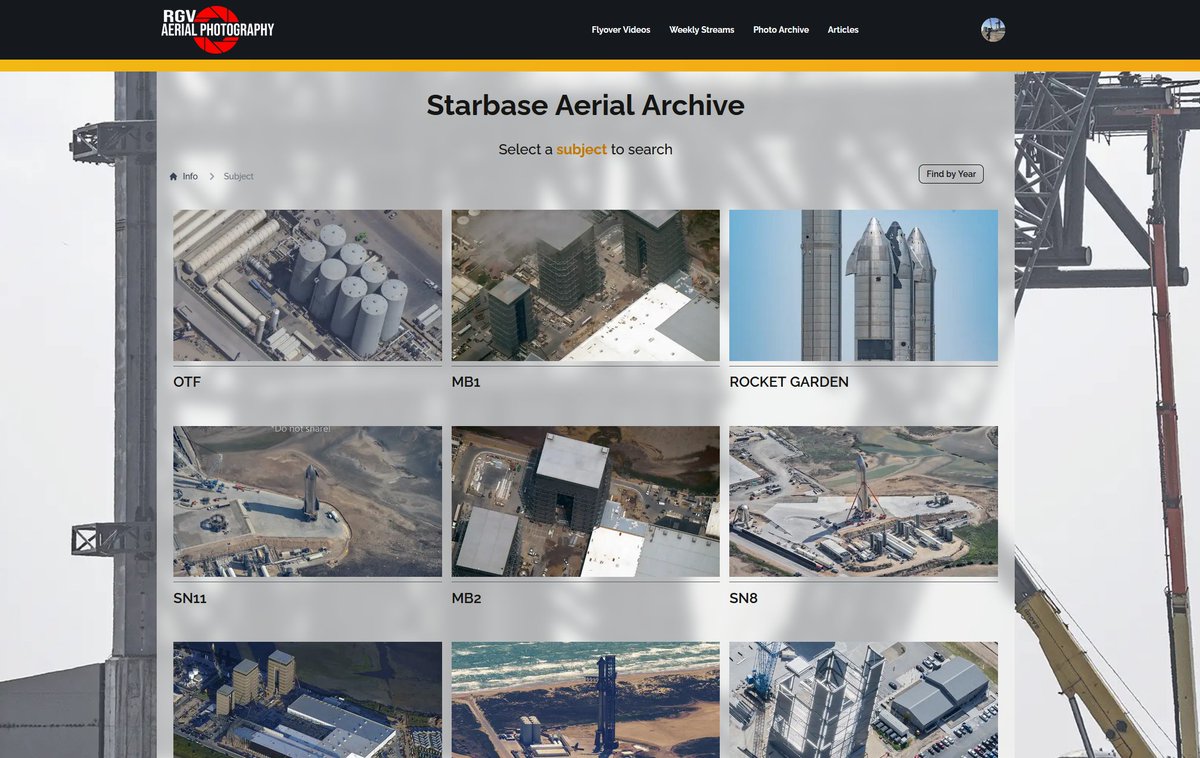Click the OTF subject title
The height and width of the screenshot is (758, 1200).
coord(187,382)
